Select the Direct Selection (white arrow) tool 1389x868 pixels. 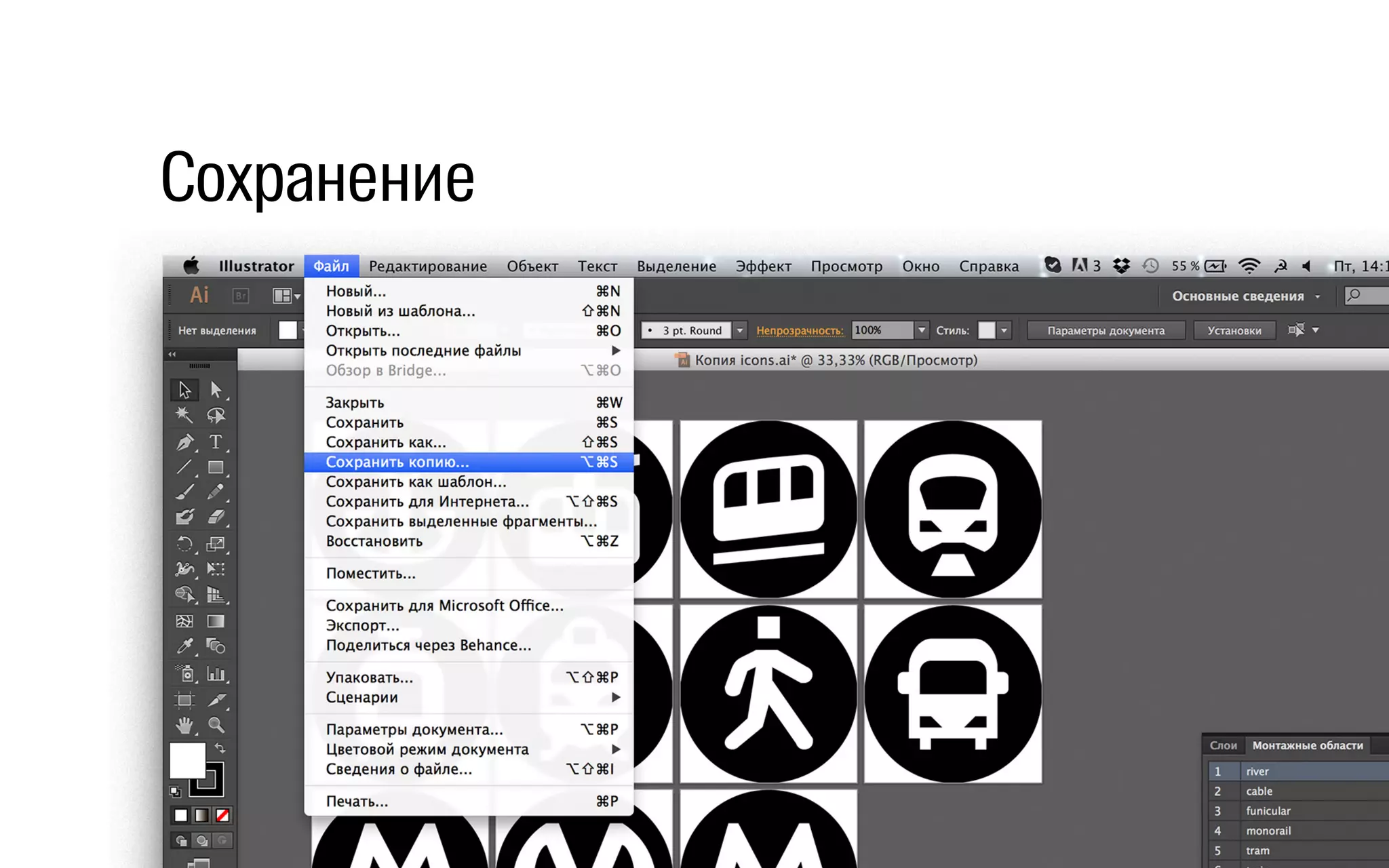point(216,390)
